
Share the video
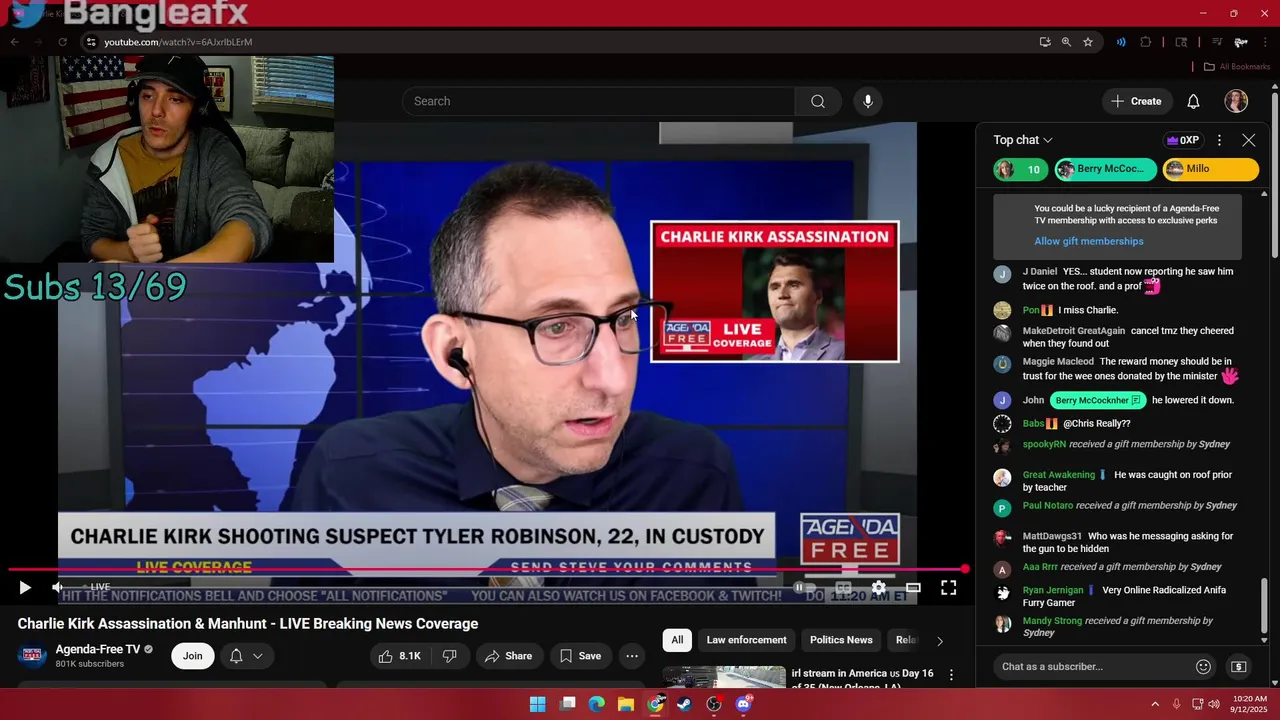tap(509, 656)
